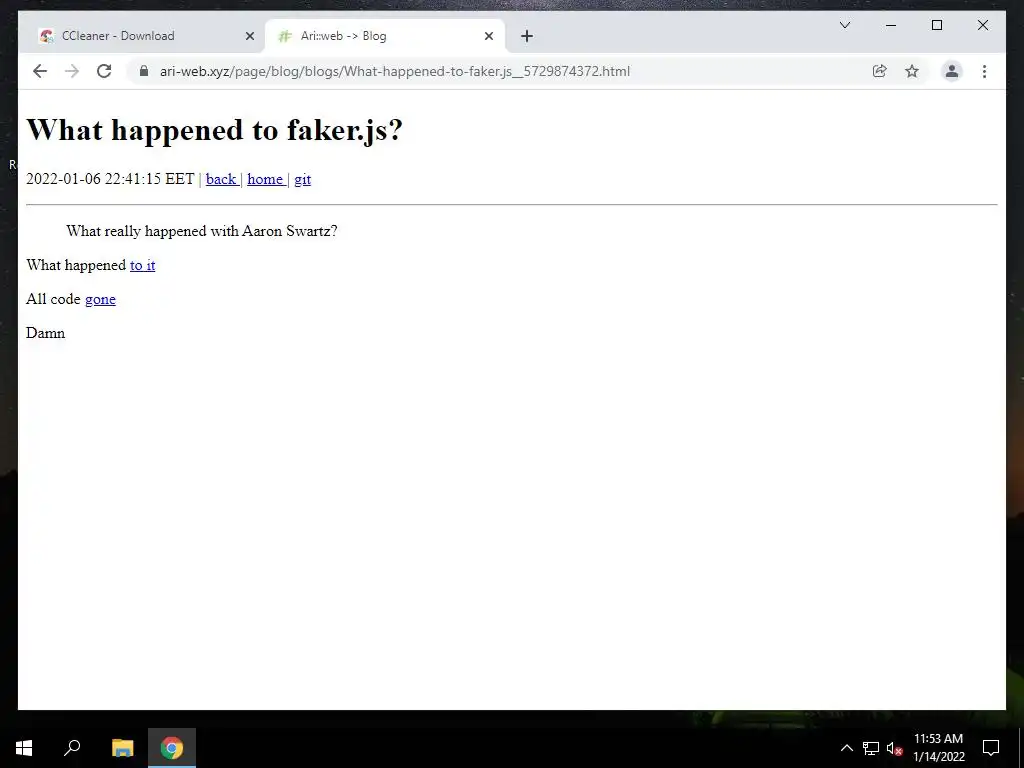Click the word 'Damn'
The height and width of the screenshot is (768, 1024).
[46, 333]
